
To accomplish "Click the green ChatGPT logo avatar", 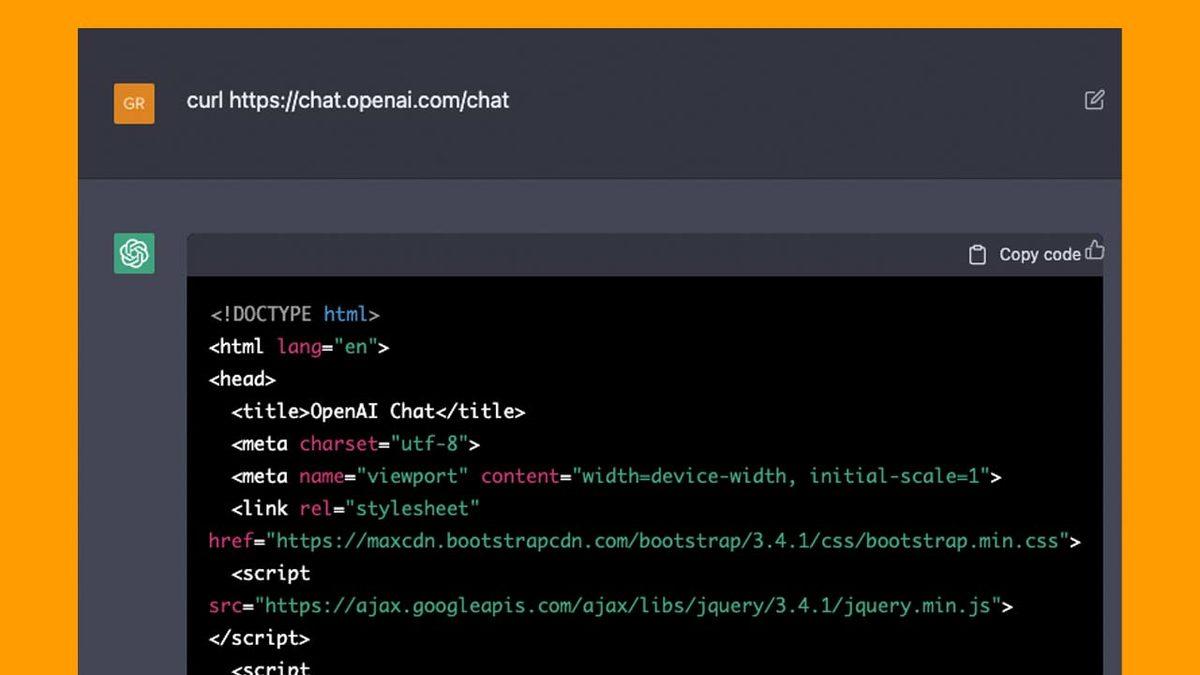I will pyautogui.click(x=134, y=253).
